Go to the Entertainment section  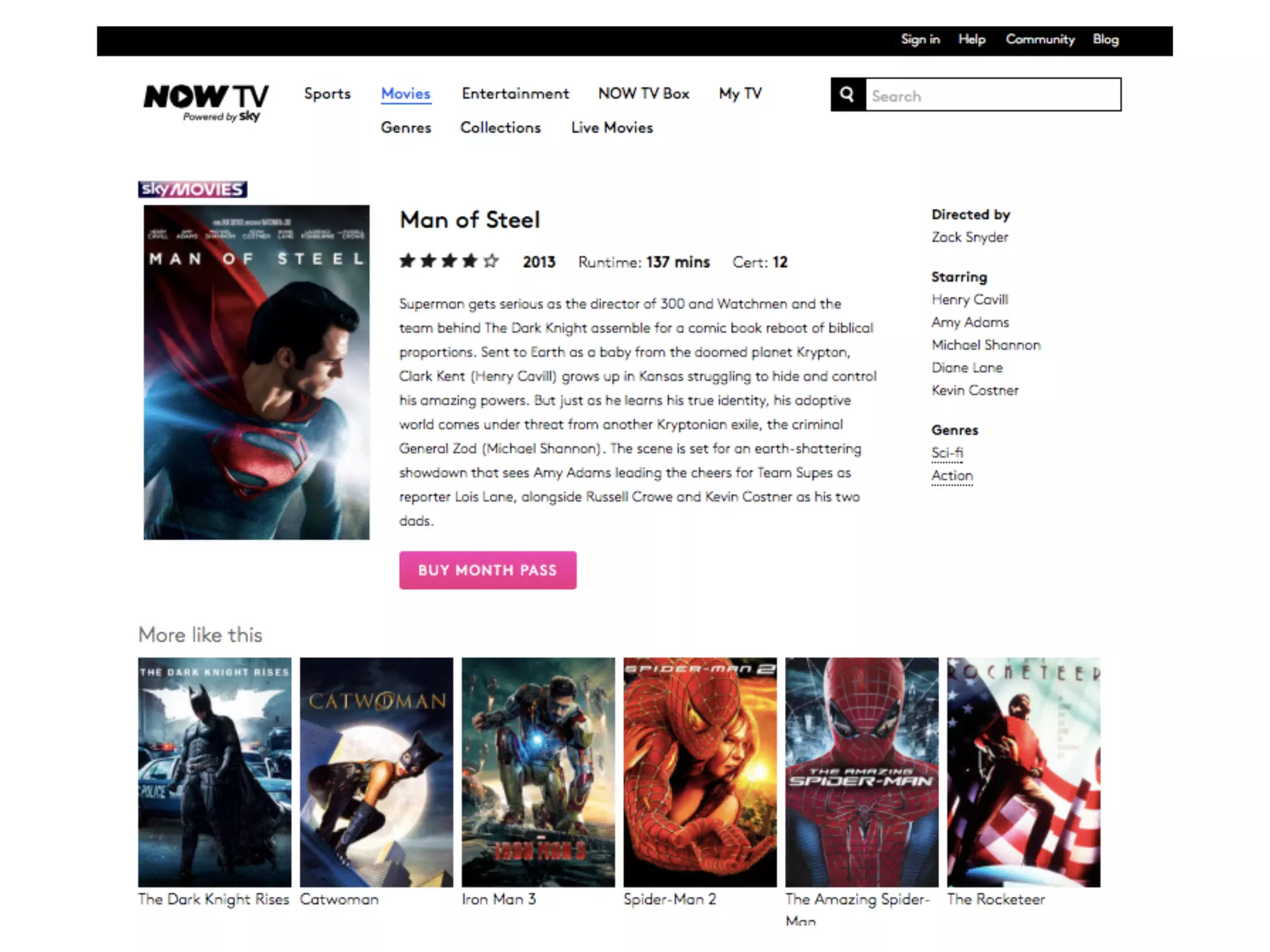point(515,94)
